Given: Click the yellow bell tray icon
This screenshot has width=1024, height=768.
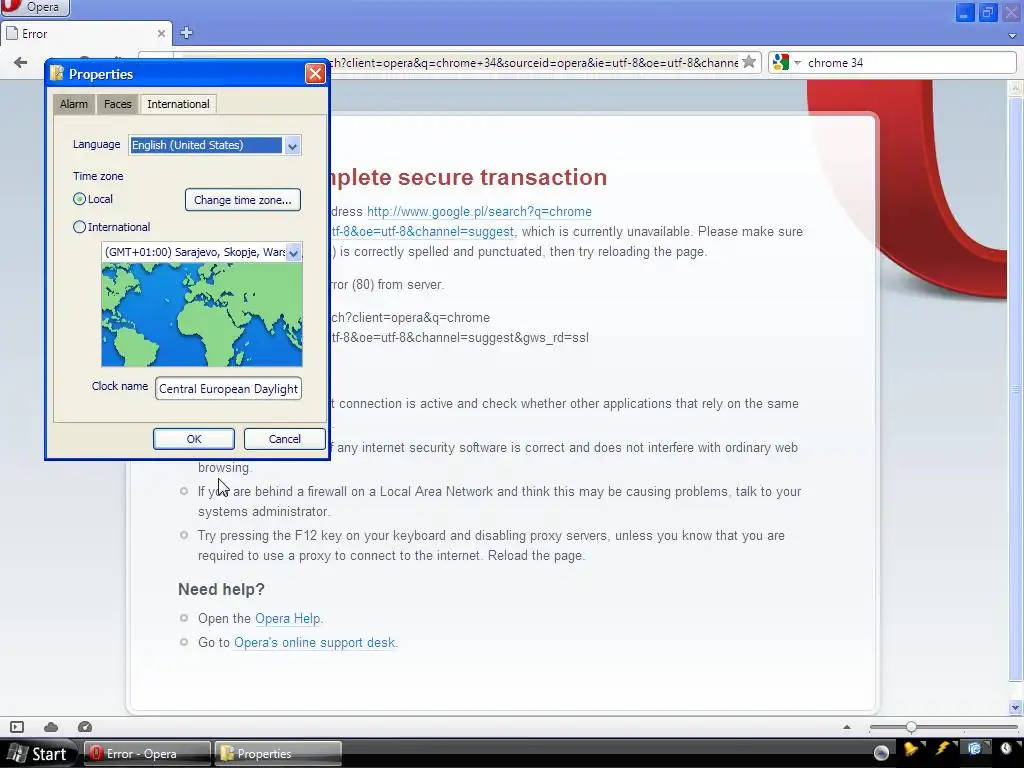Looking at the screenshot, I should [x=912, y=749].
